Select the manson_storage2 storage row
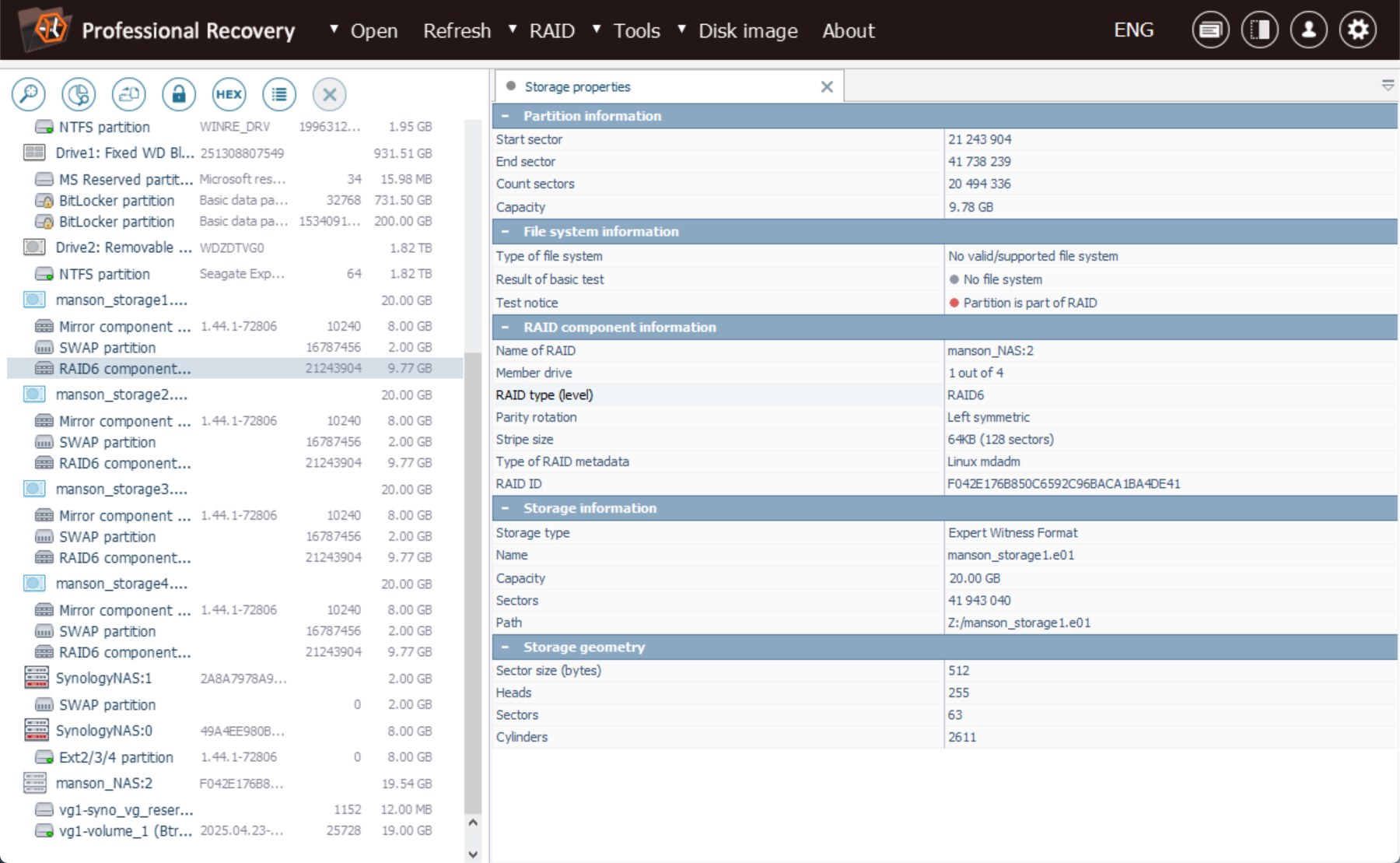This screenshot has width=1400, height=863. [x=235, y=395]
